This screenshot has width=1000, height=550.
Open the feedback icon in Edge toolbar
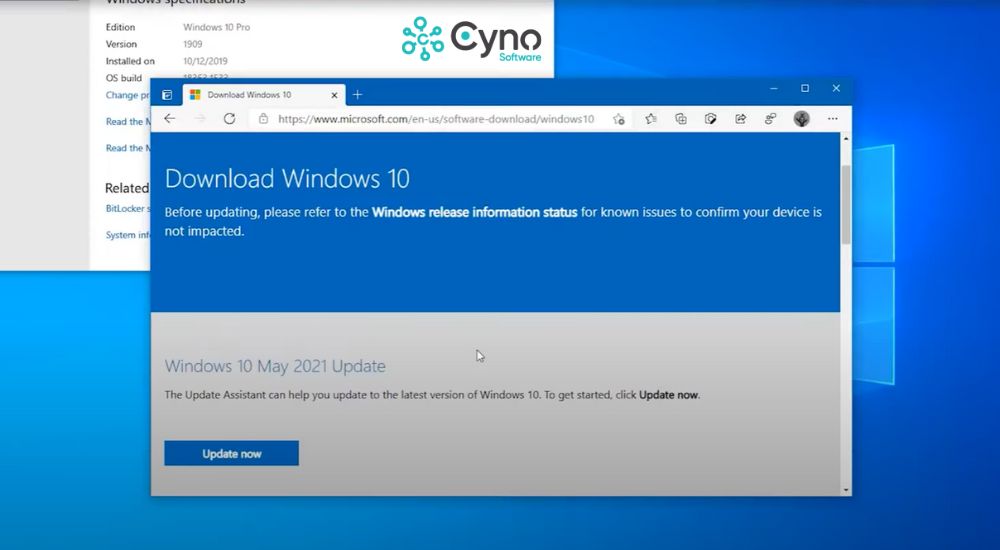coord(770,119)
